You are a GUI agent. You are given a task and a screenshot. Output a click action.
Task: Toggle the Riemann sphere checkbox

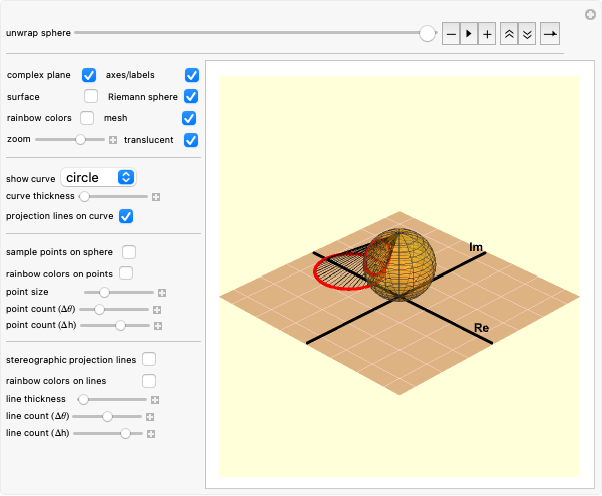pos(191,96)
